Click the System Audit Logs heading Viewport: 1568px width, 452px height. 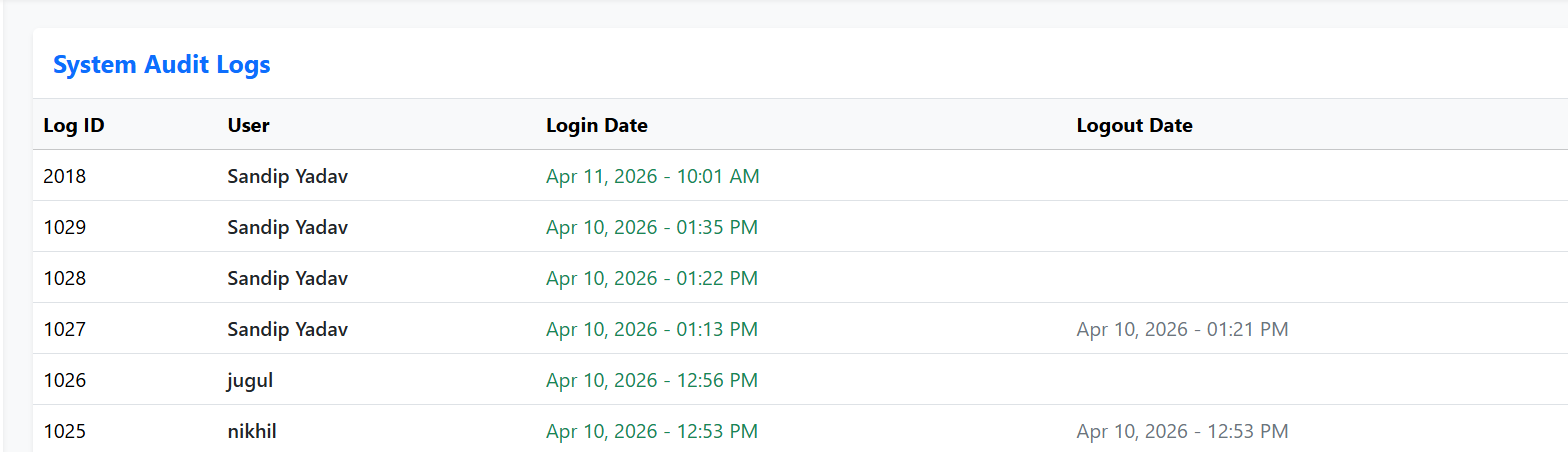click(162, 65)
